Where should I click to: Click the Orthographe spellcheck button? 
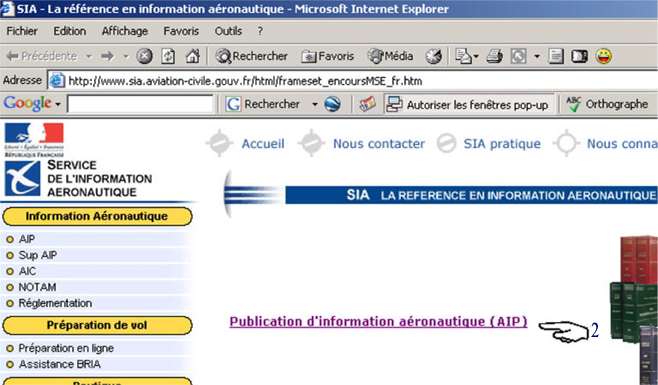point(606,104)
